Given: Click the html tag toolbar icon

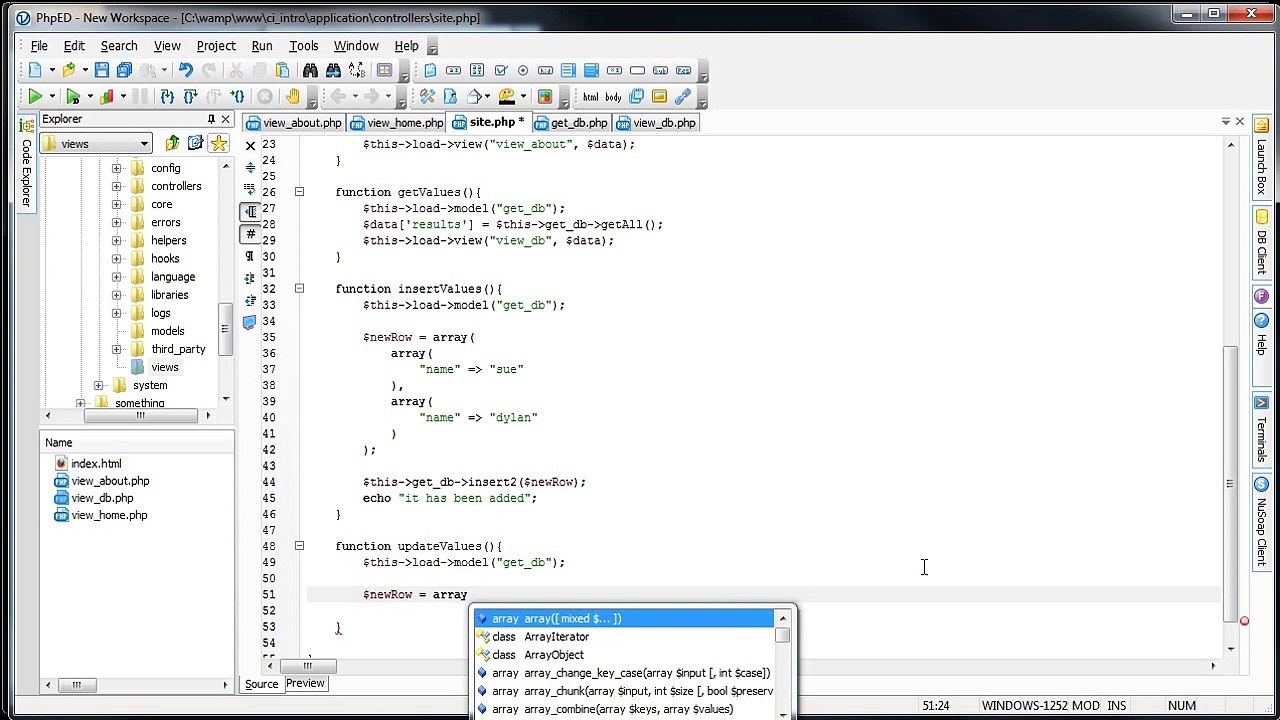Looking at the screenshot, I should (590, 96).
